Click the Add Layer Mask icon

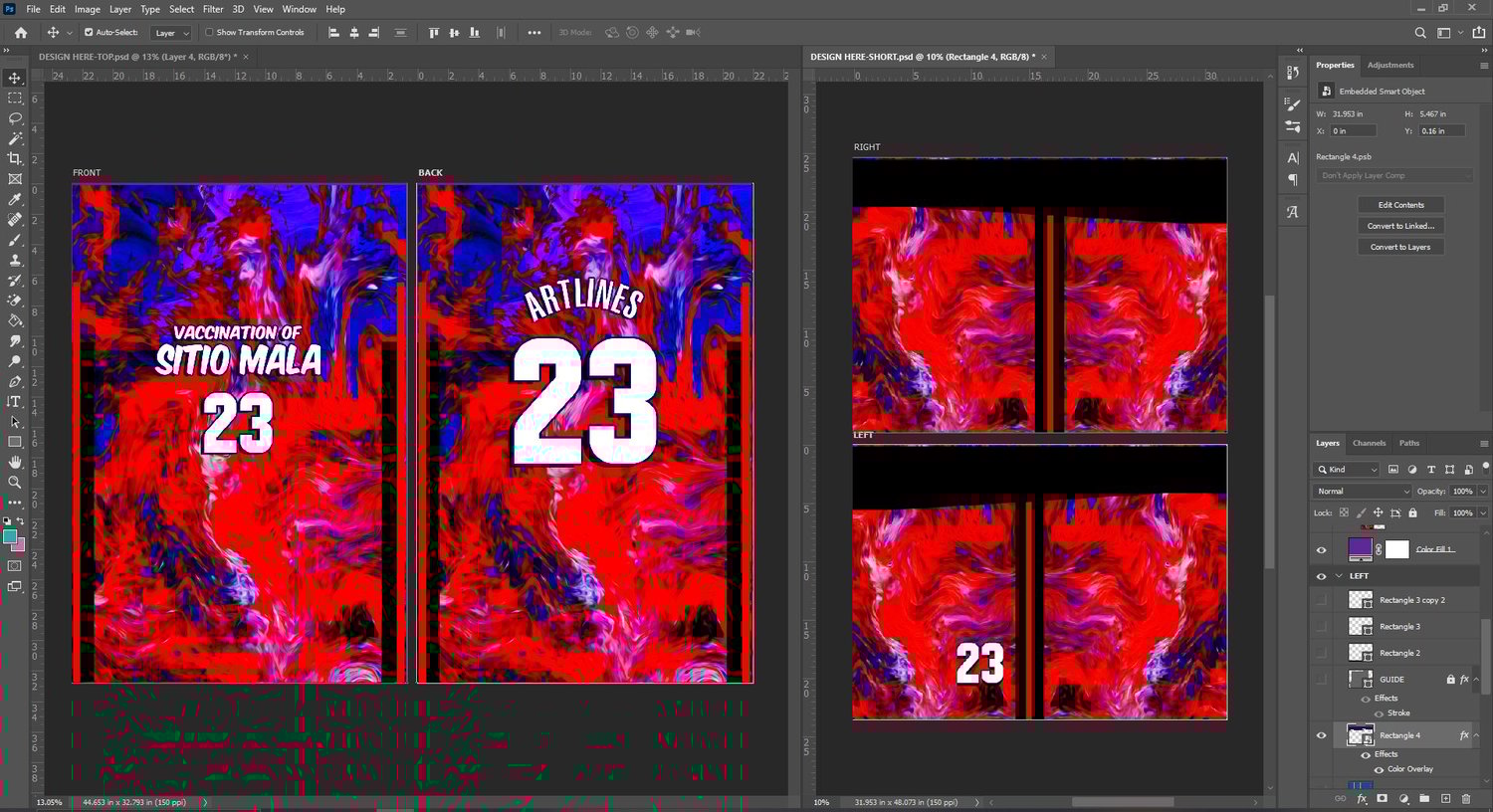[1383, 799]
